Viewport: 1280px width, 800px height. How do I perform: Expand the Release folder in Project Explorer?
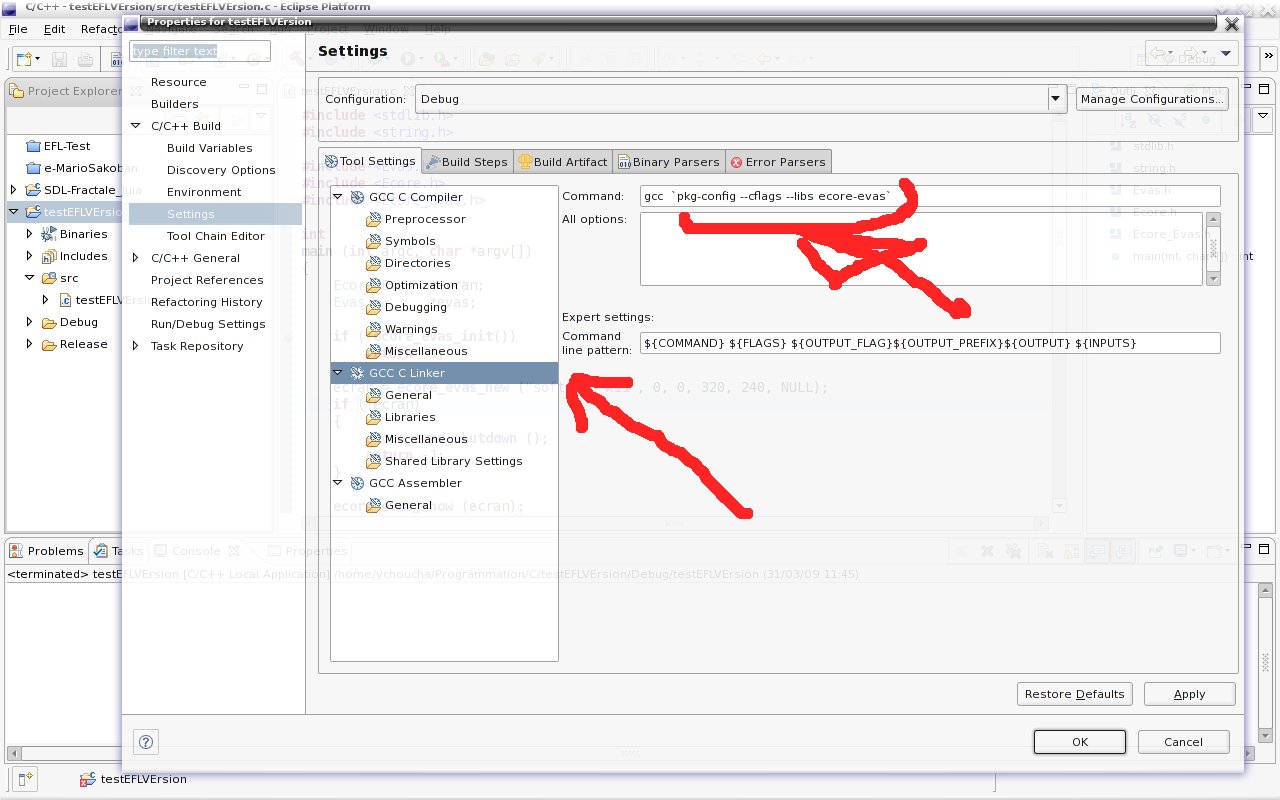click(x=30, y=344)
